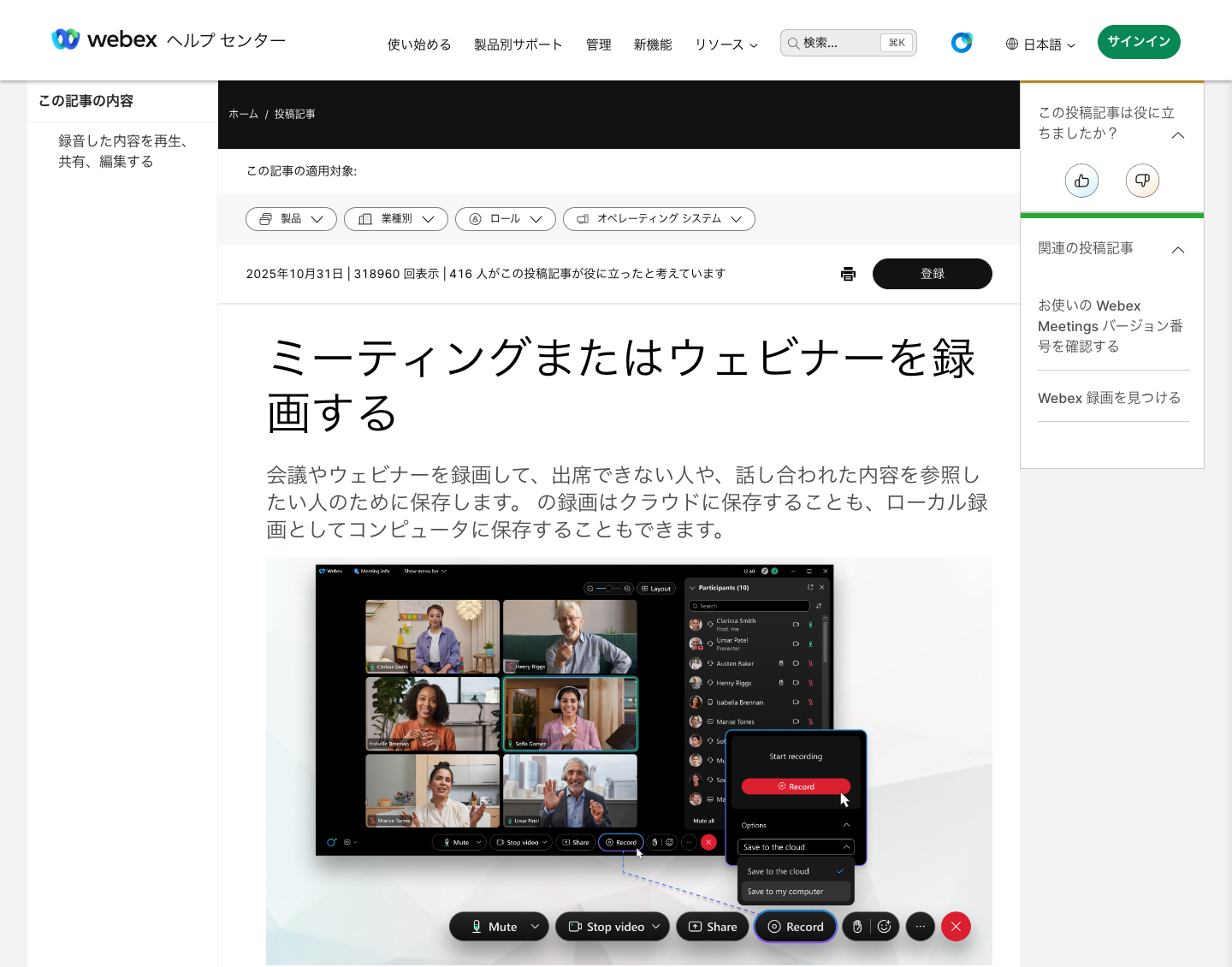
Task: Open the 新機能 menu item
Action: click(653, 44)
